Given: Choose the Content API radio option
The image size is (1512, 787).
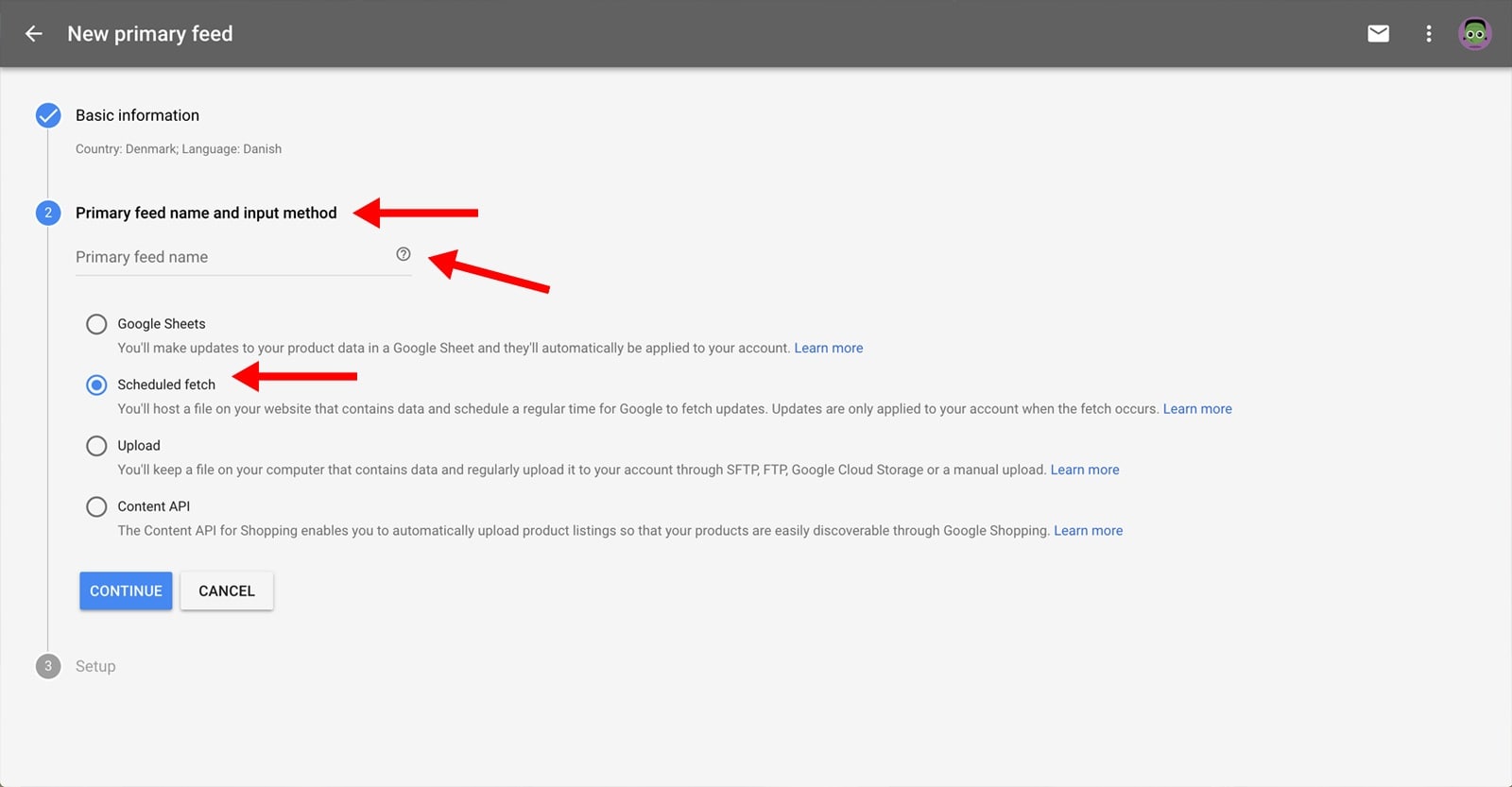Looking at the screenshot, I should [96, 506].
